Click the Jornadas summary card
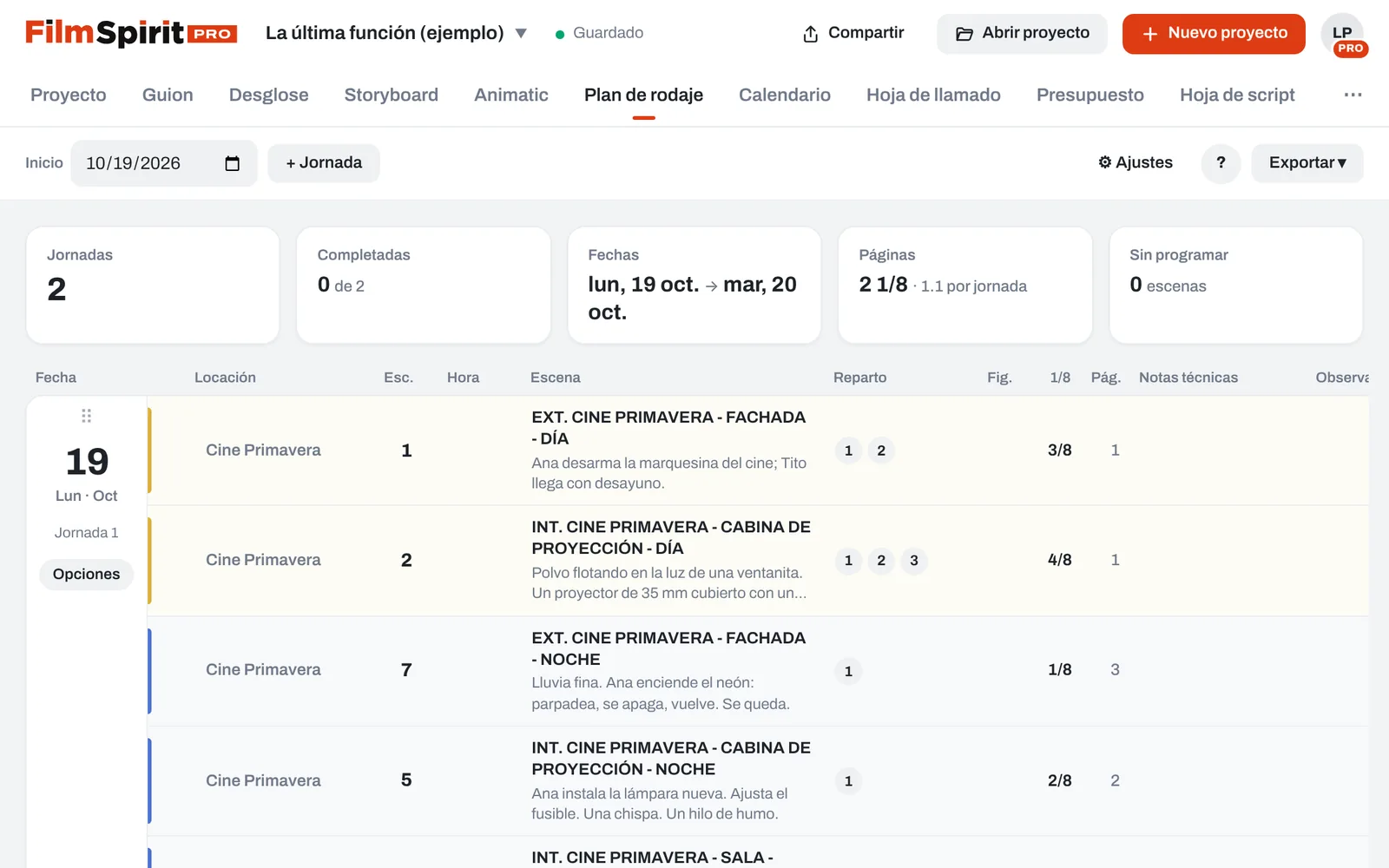 153,285
